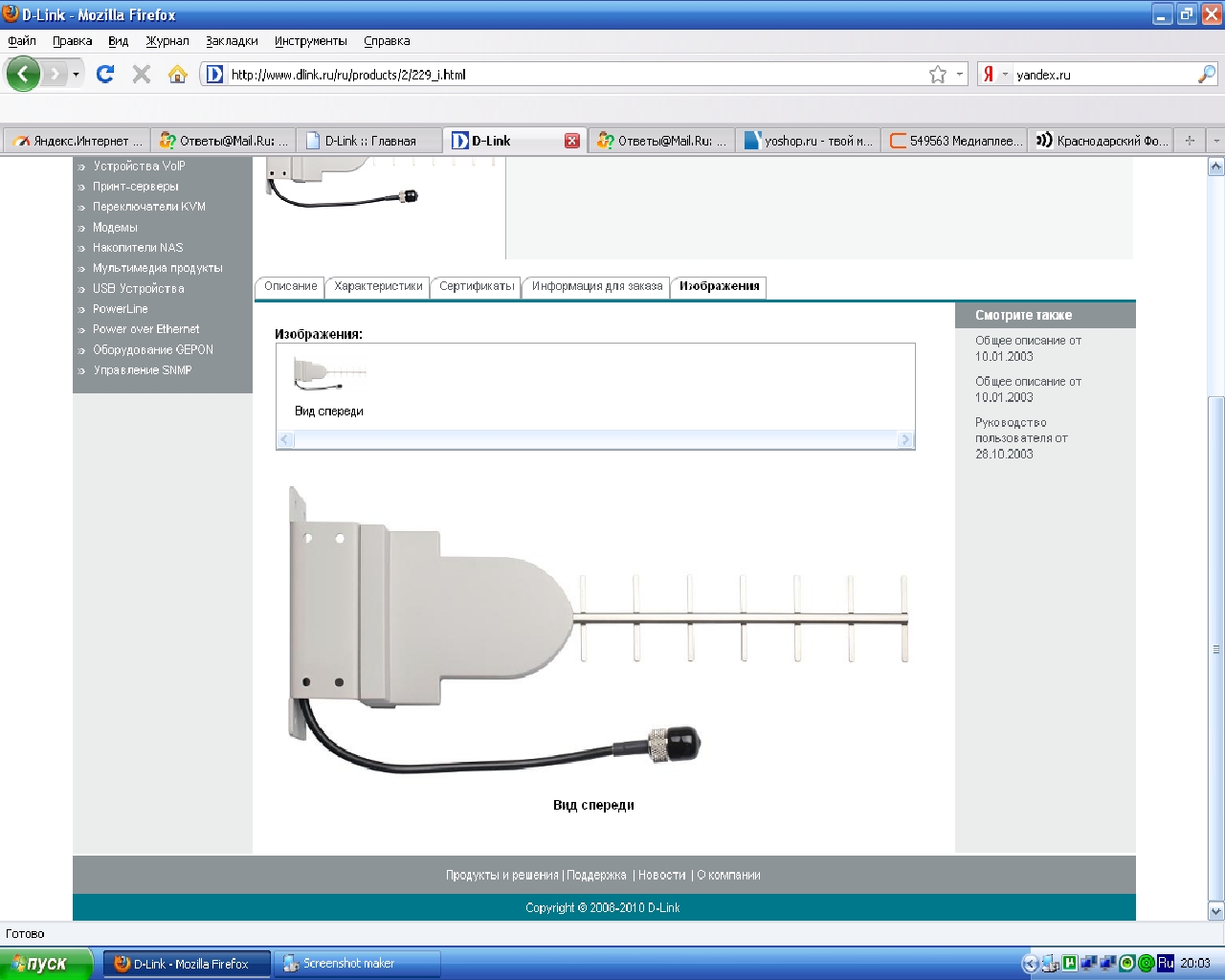Click the D-Link site icon in address bar
This screenshot has width=1225, height=980.
tap(215, 74)
